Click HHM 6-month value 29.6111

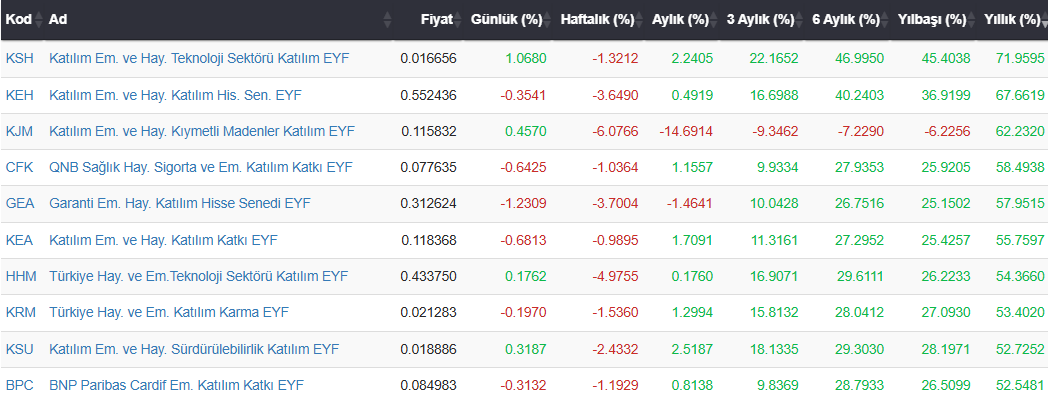pos(860,276)
